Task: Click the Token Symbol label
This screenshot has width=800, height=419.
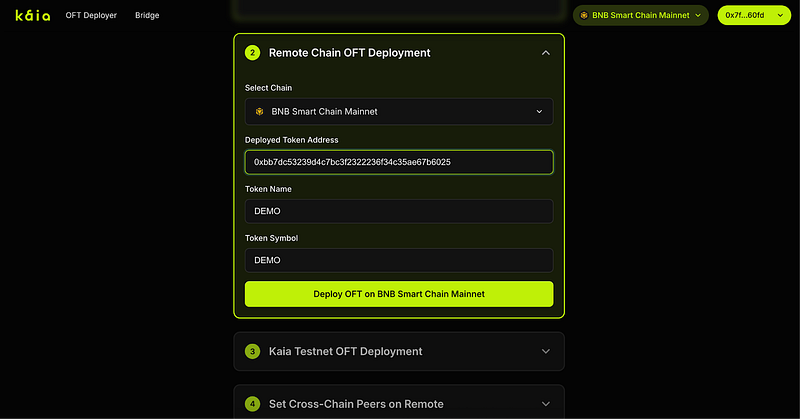Action: [x=271, y=238]
